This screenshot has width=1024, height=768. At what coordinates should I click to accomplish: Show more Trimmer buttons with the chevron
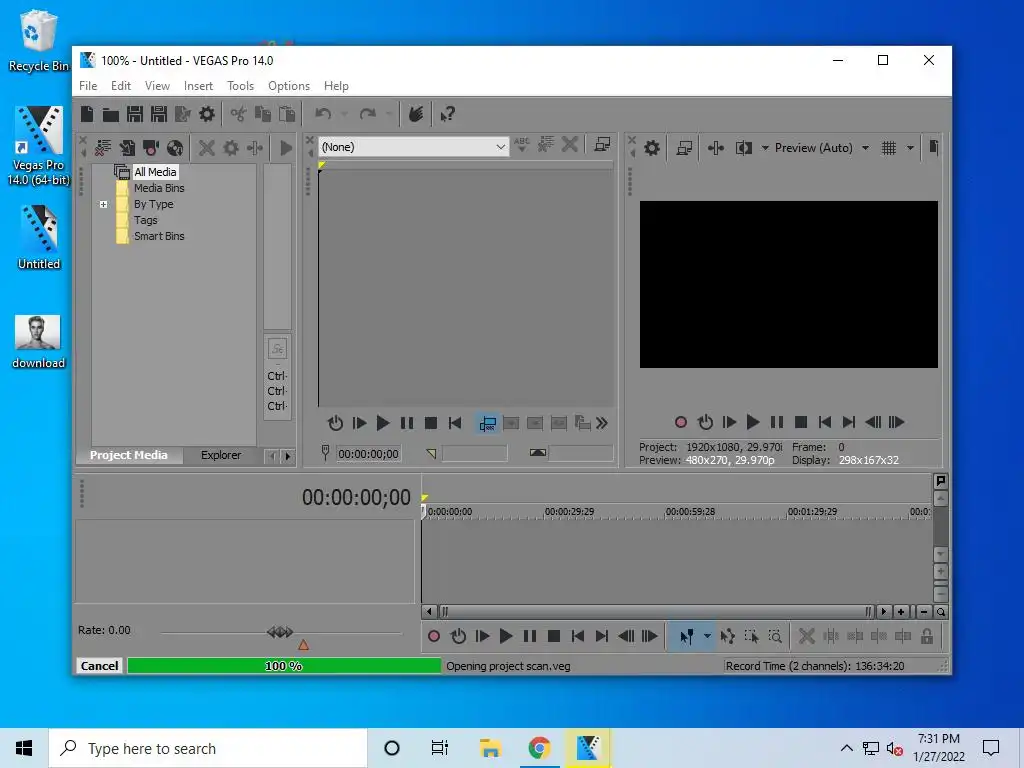tap(602, 423)
